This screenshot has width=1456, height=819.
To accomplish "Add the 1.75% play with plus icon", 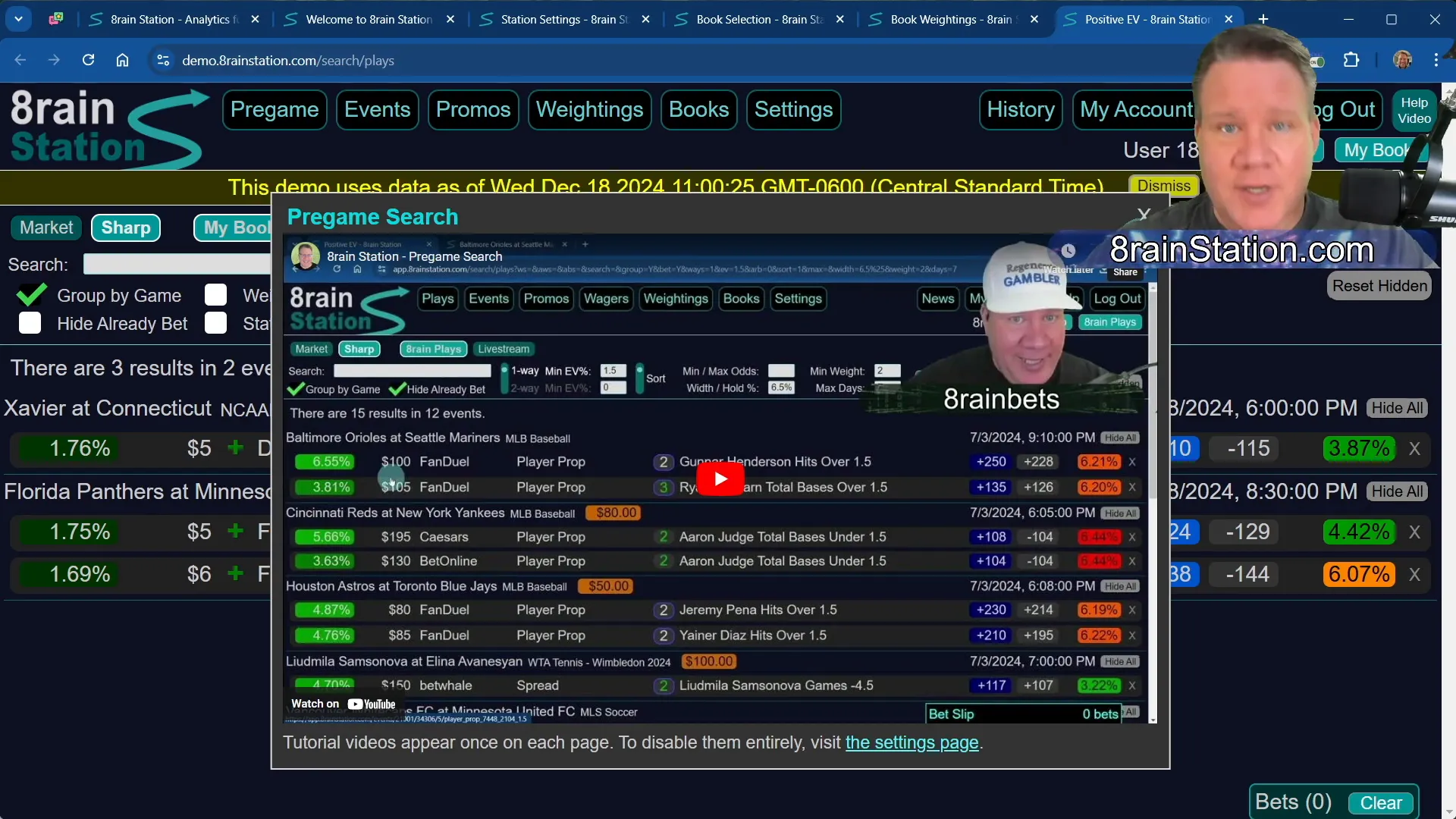I will tap(236, 531).
